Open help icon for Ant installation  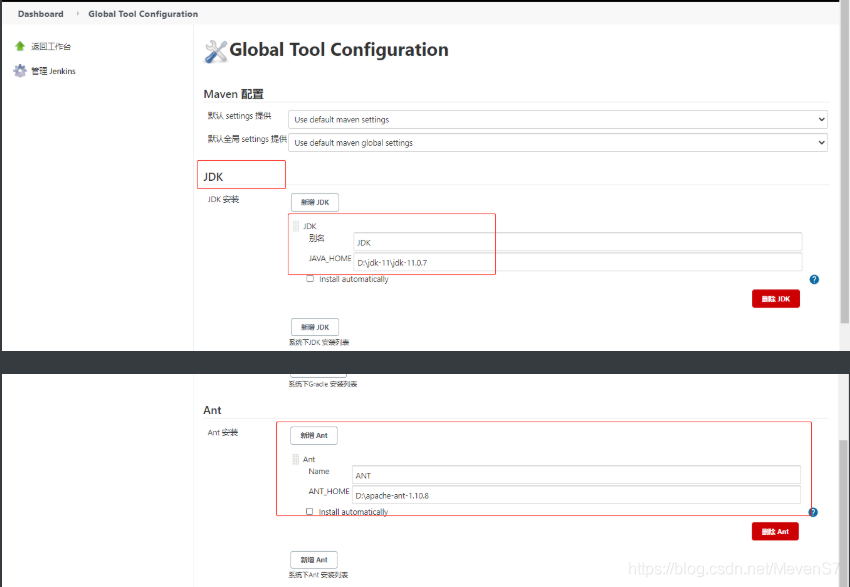[x=813, y=512]
